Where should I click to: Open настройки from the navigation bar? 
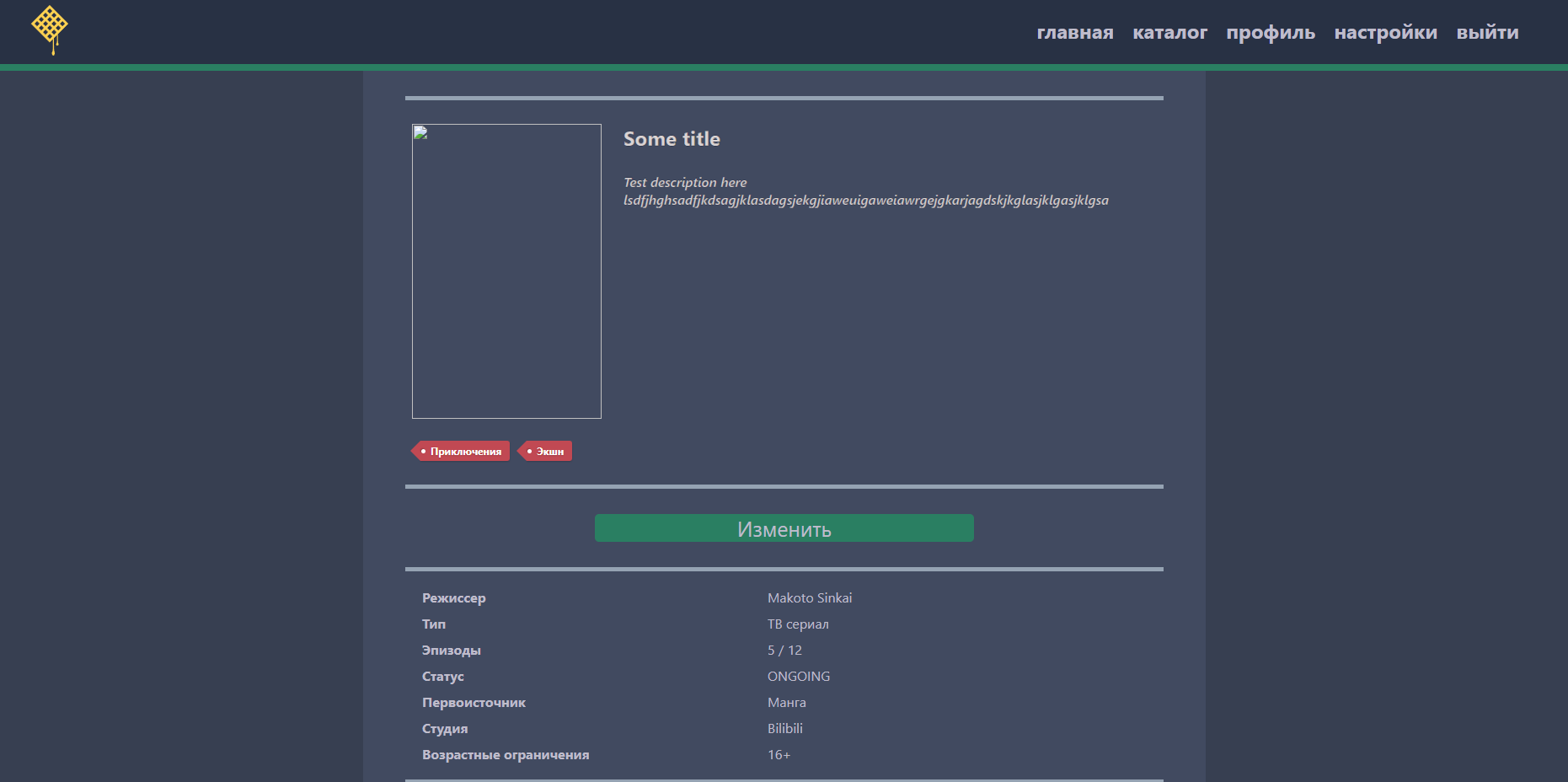(x=1386, y=32)
